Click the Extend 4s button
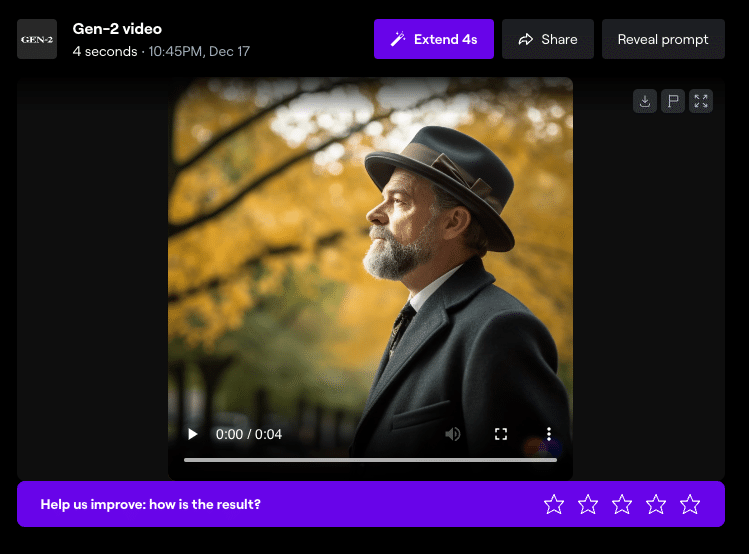 [434, 39]
